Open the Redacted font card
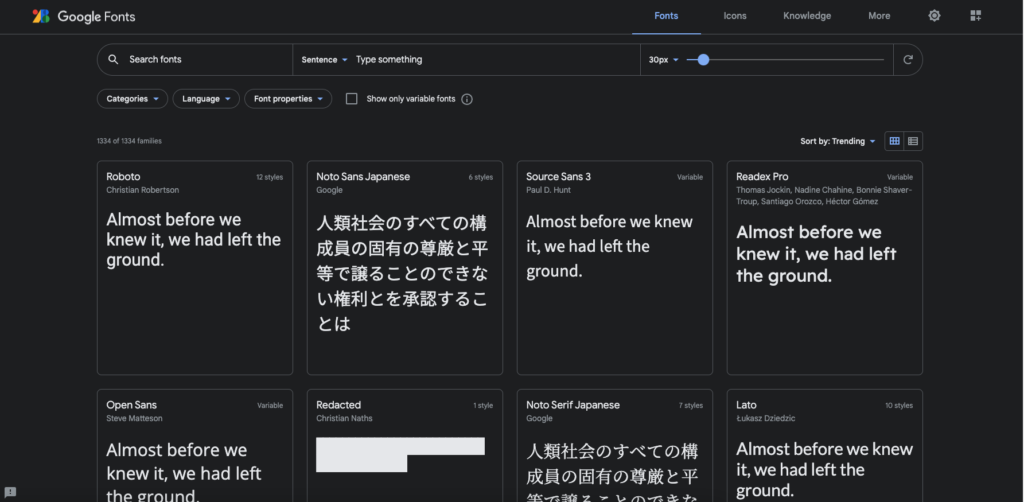 pyautogui.click(x=405, y=446)
